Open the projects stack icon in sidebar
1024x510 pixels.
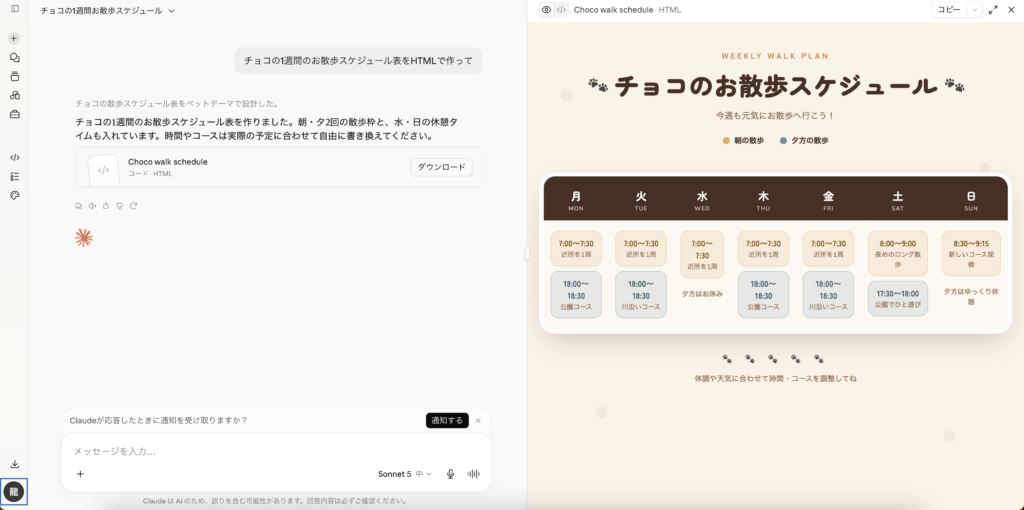pos(14,76)
